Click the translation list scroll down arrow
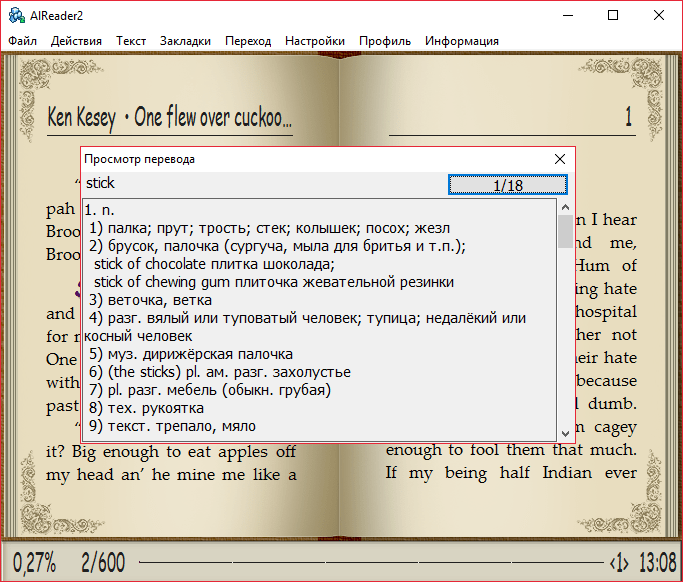The width and height of the screenshot is (683, 582). point(565,433)
